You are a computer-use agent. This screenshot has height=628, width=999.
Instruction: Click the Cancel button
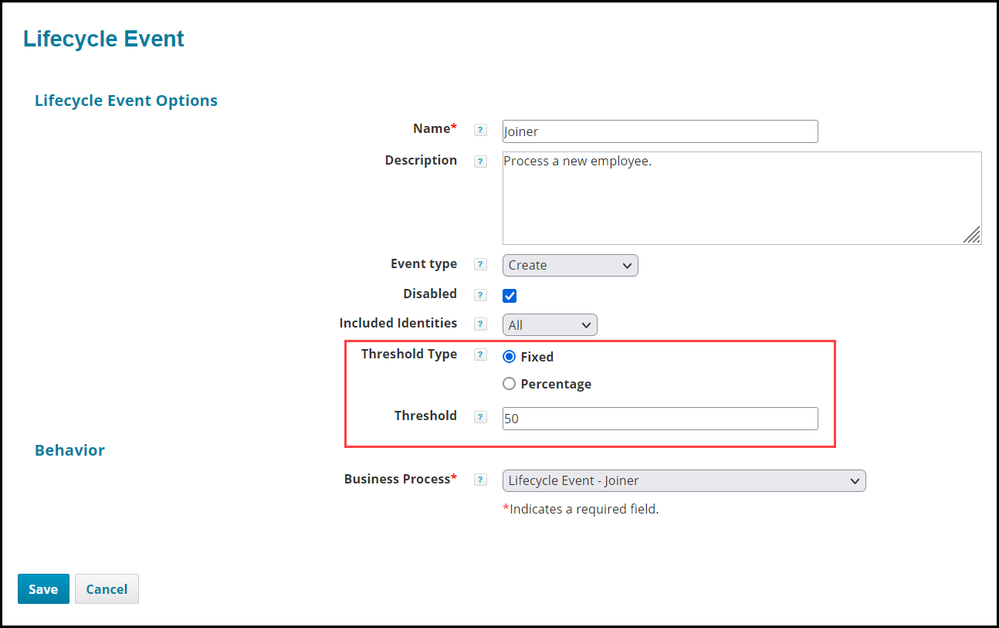click(x=106, y=589)
